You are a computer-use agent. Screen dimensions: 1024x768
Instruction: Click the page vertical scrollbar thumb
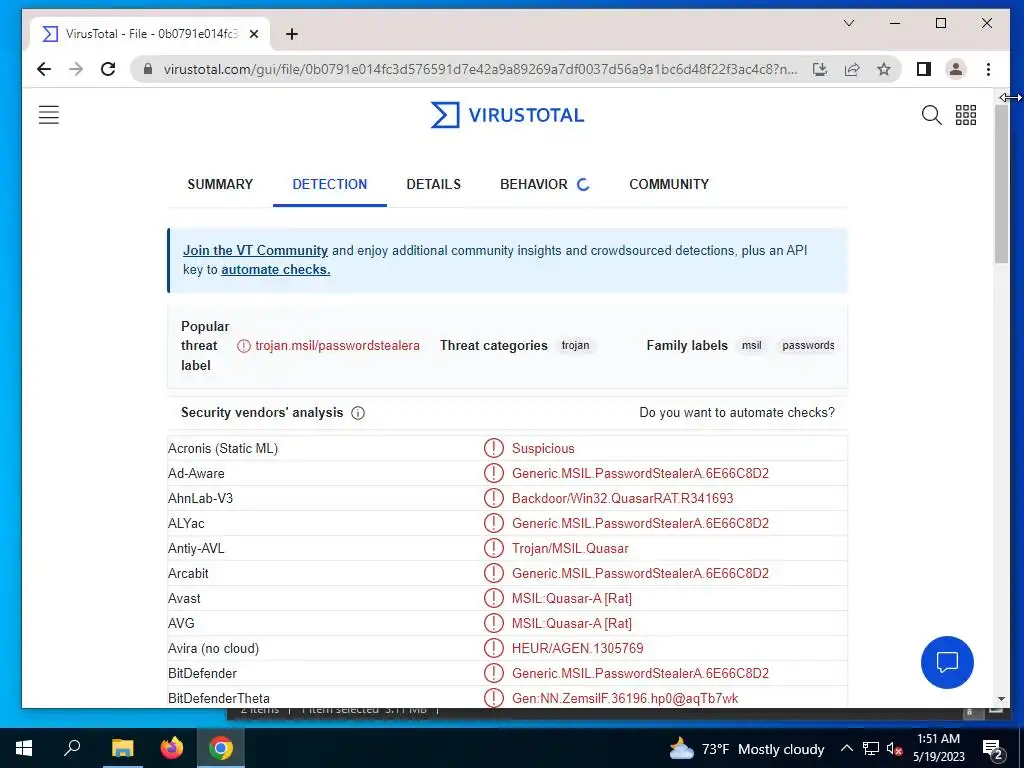point(1001,185)
